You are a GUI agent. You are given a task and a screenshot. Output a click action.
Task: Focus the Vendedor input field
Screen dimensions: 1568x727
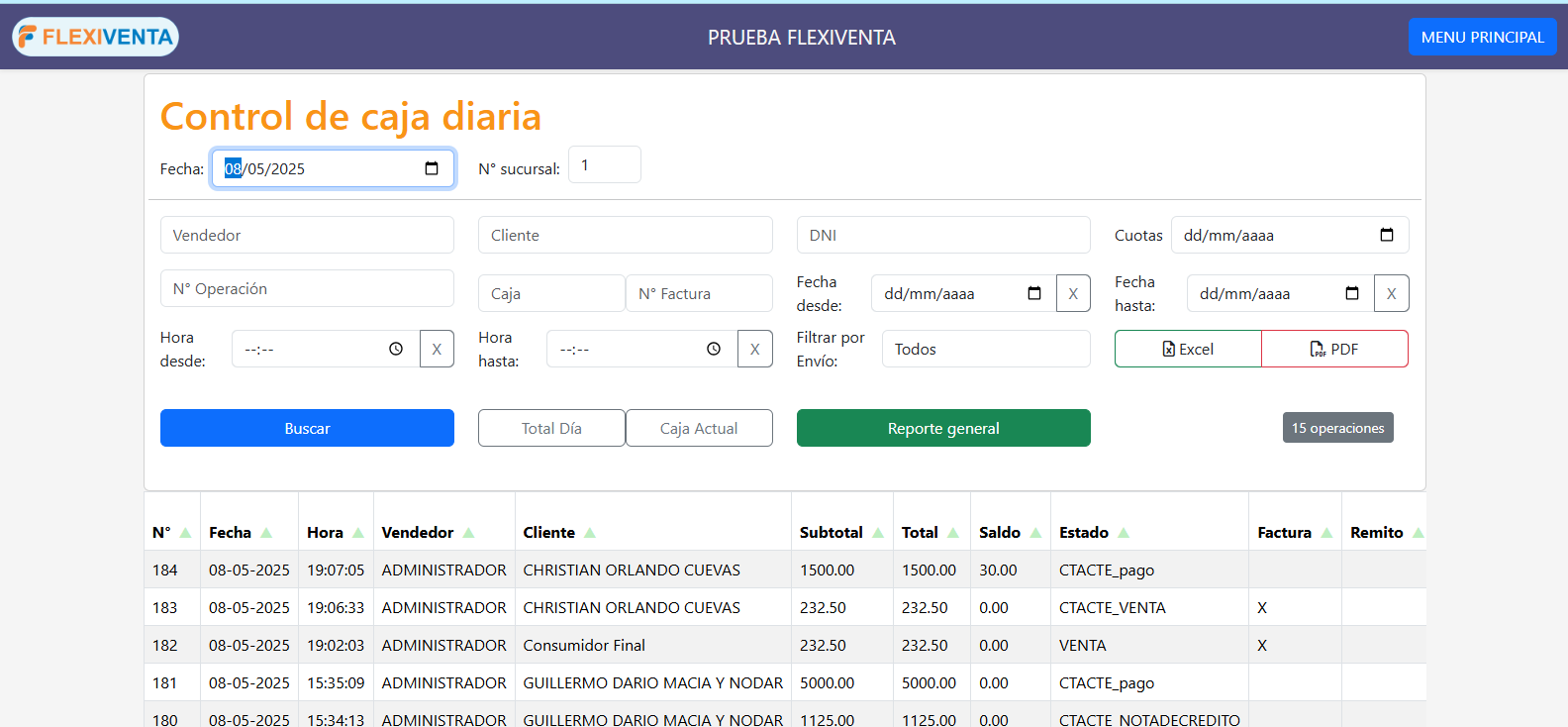pyautogui.click(x=307, y=235)
